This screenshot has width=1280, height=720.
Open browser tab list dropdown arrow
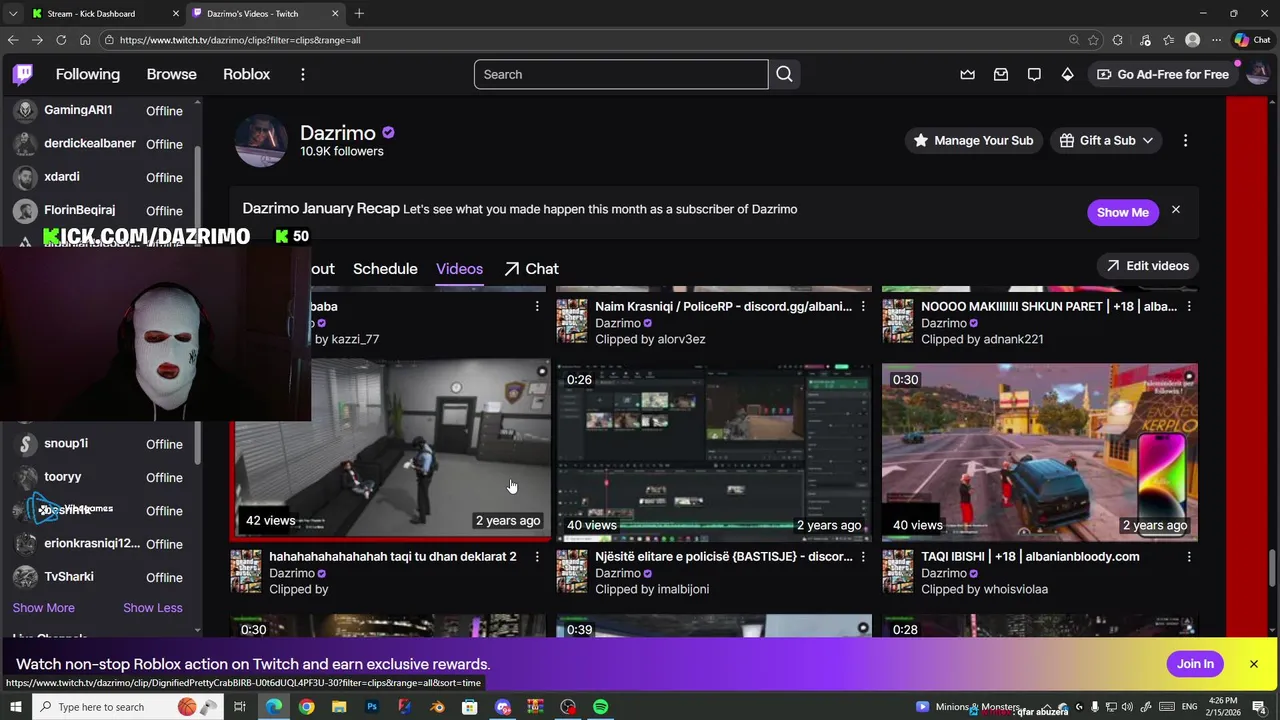12,13
